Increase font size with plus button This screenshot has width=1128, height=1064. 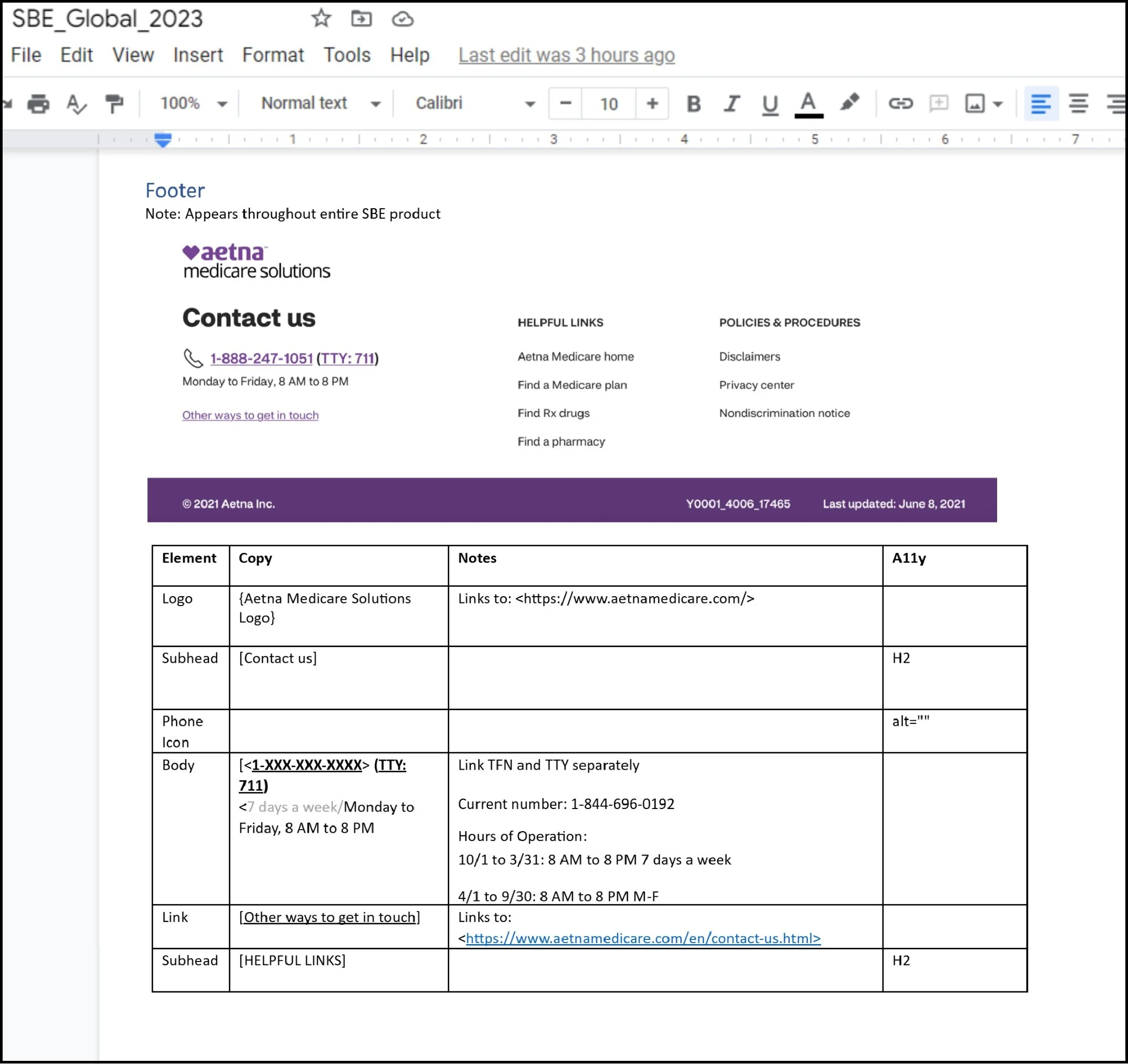pos(652,103)
